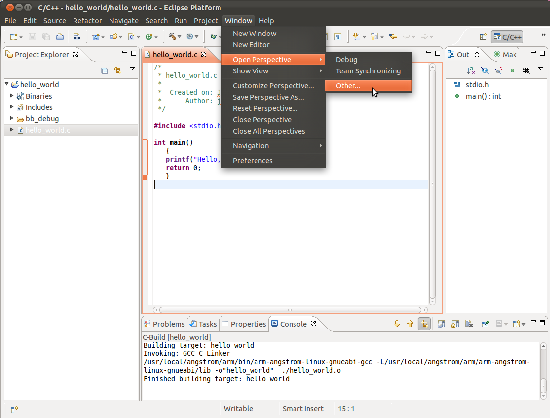Image resolution: width=550 pixels, height=418 pixels.
Task: Open Preferences from Window menu
Action: point(252,161)
